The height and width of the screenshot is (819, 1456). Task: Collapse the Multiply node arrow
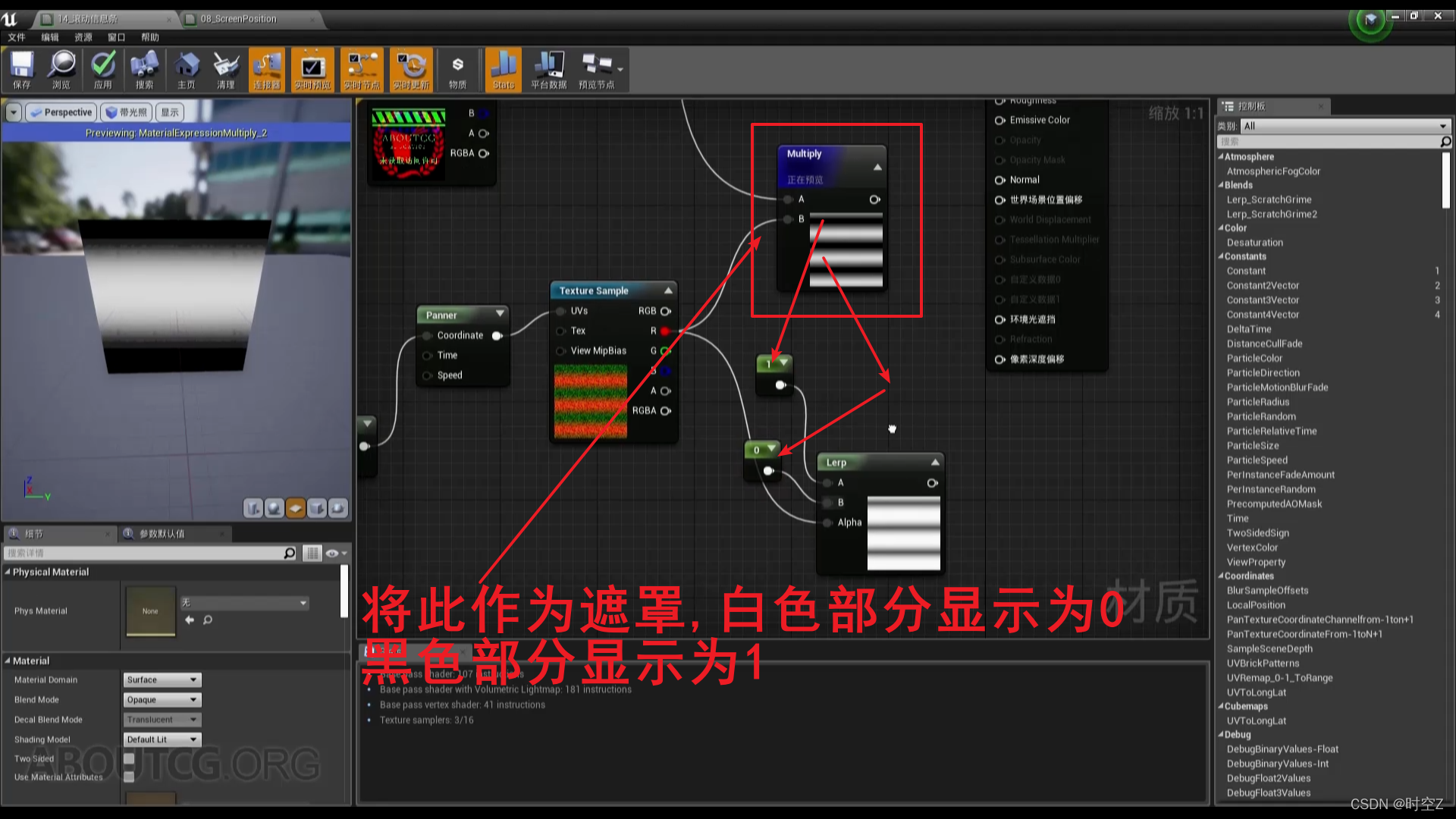coord(877,167)
